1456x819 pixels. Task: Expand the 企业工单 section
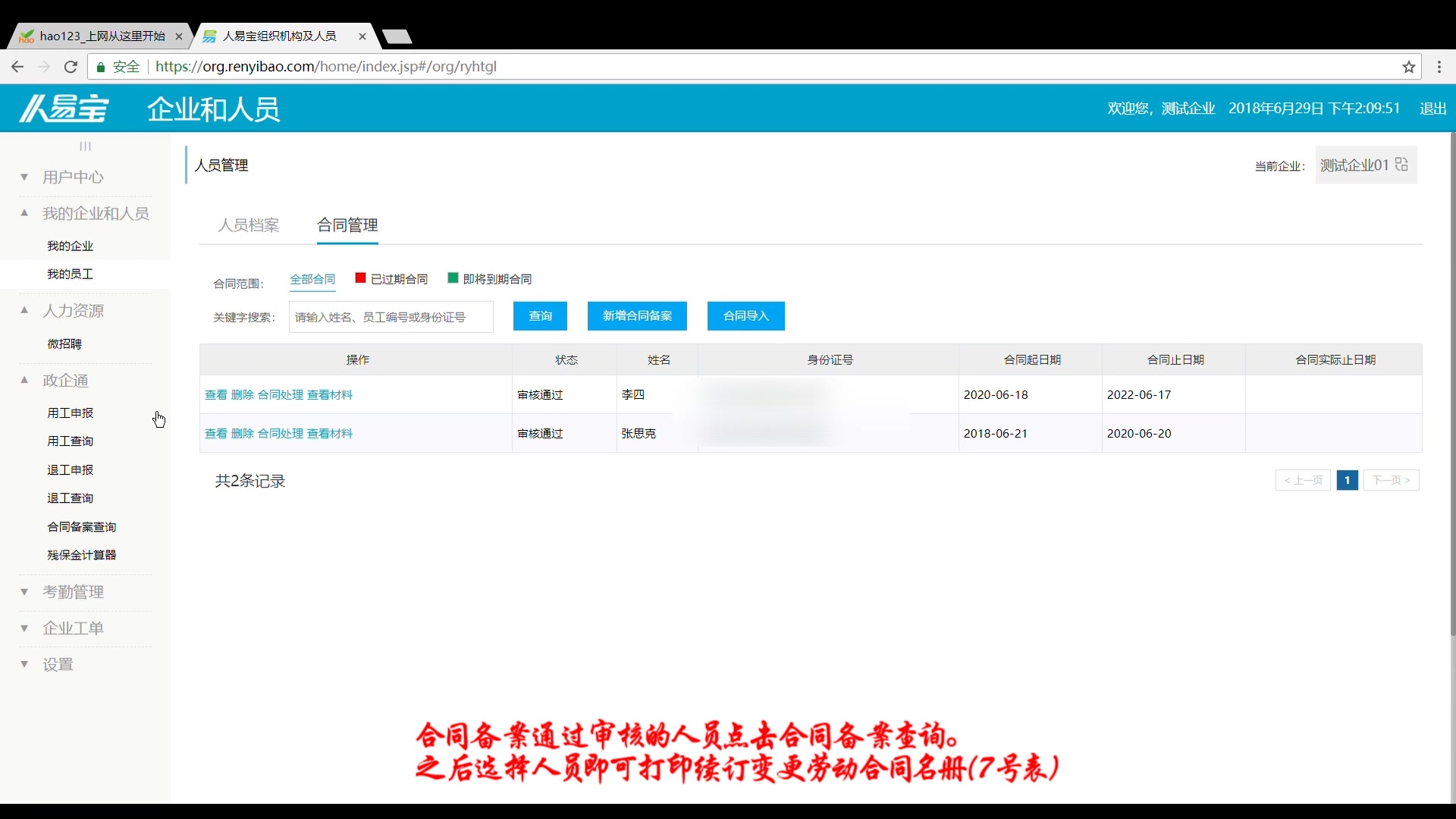(73, 628)
